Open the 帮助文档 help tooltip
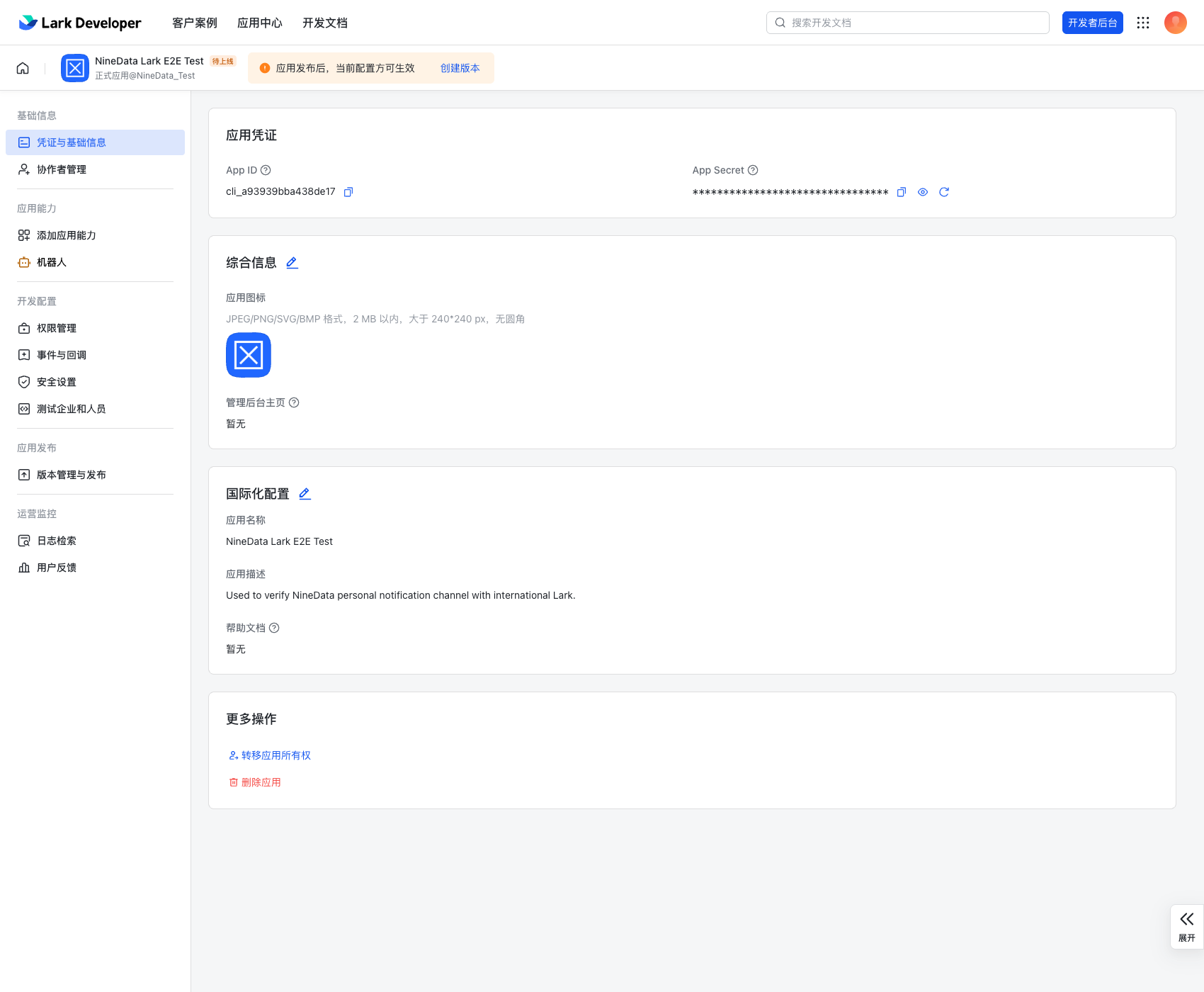Image resolution: width=1204 pixels, height=992 pixels. point(276,627)
